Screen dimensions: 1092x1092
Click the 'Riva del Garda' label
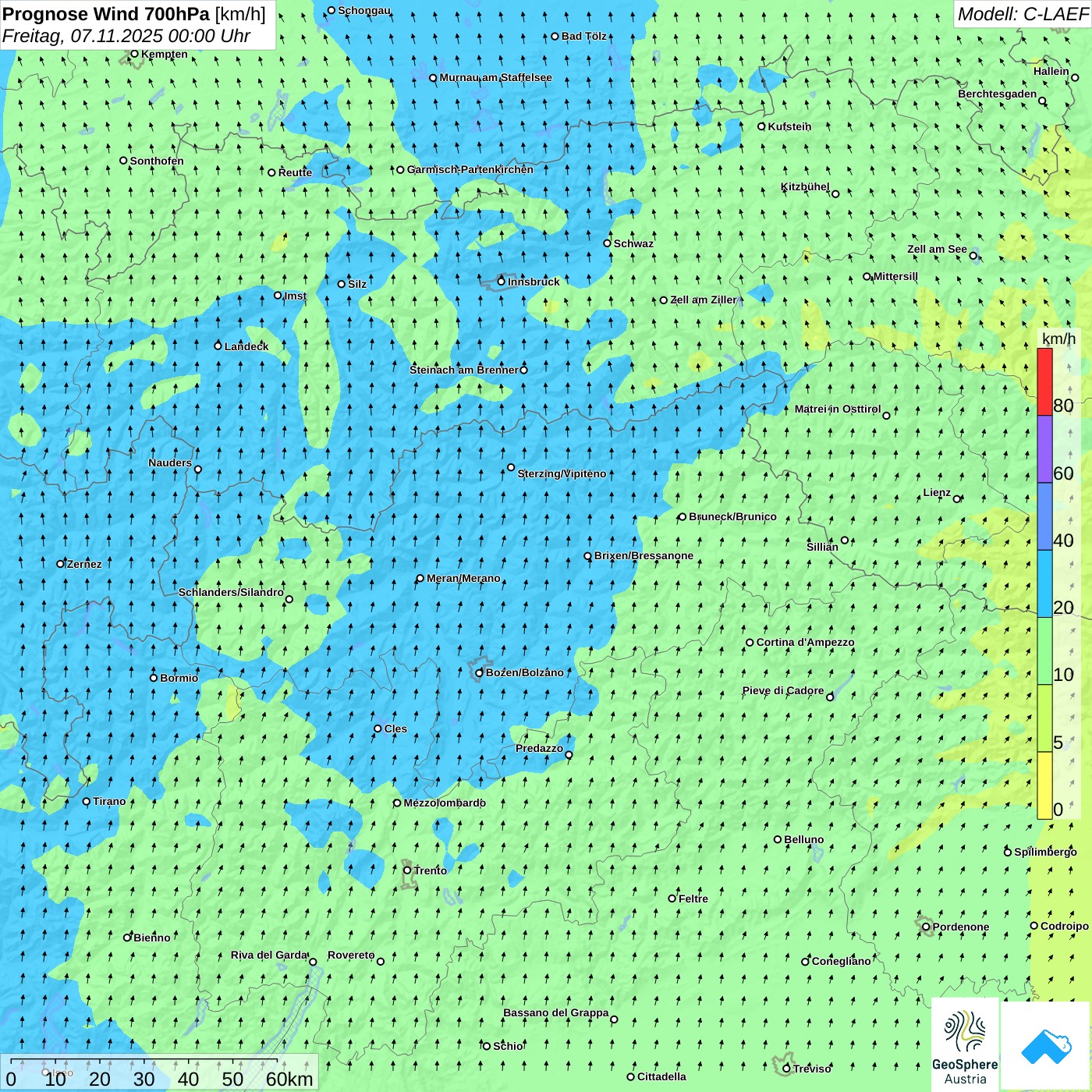coord(269,955)
